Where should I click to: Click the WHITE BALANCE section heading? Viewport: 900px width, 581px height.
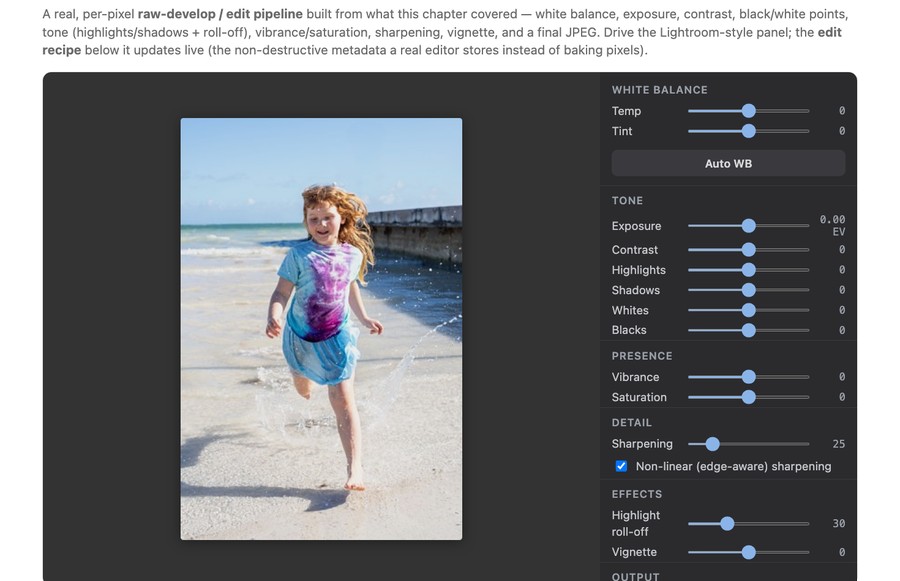(660, 90)
